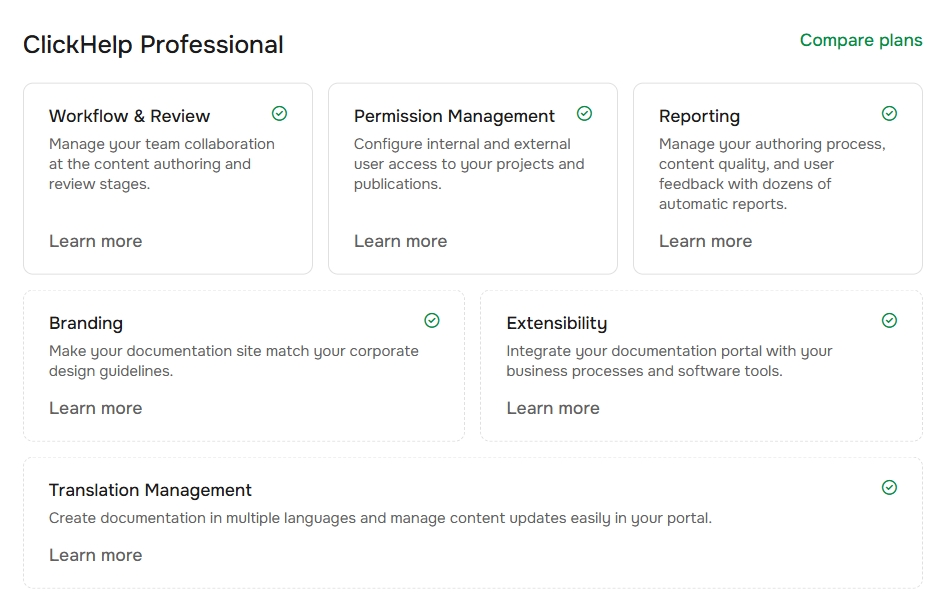Open Learn more under Reporting

coord(705,241)
